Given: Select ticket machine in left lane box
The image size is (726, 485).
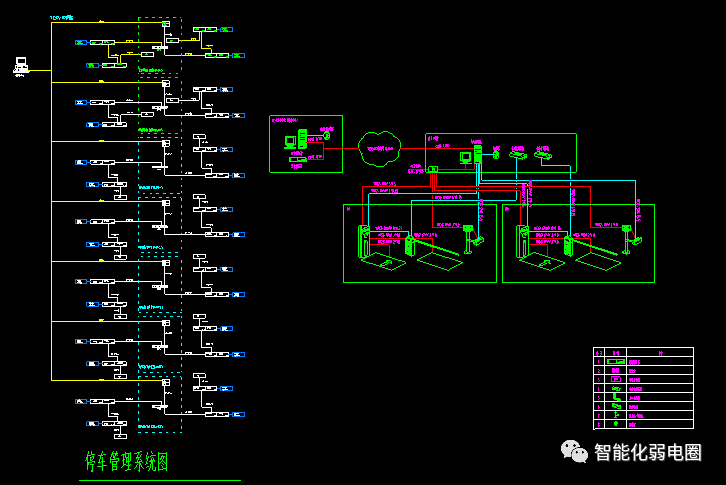Looking at the screenshot, I should [364, 241].
